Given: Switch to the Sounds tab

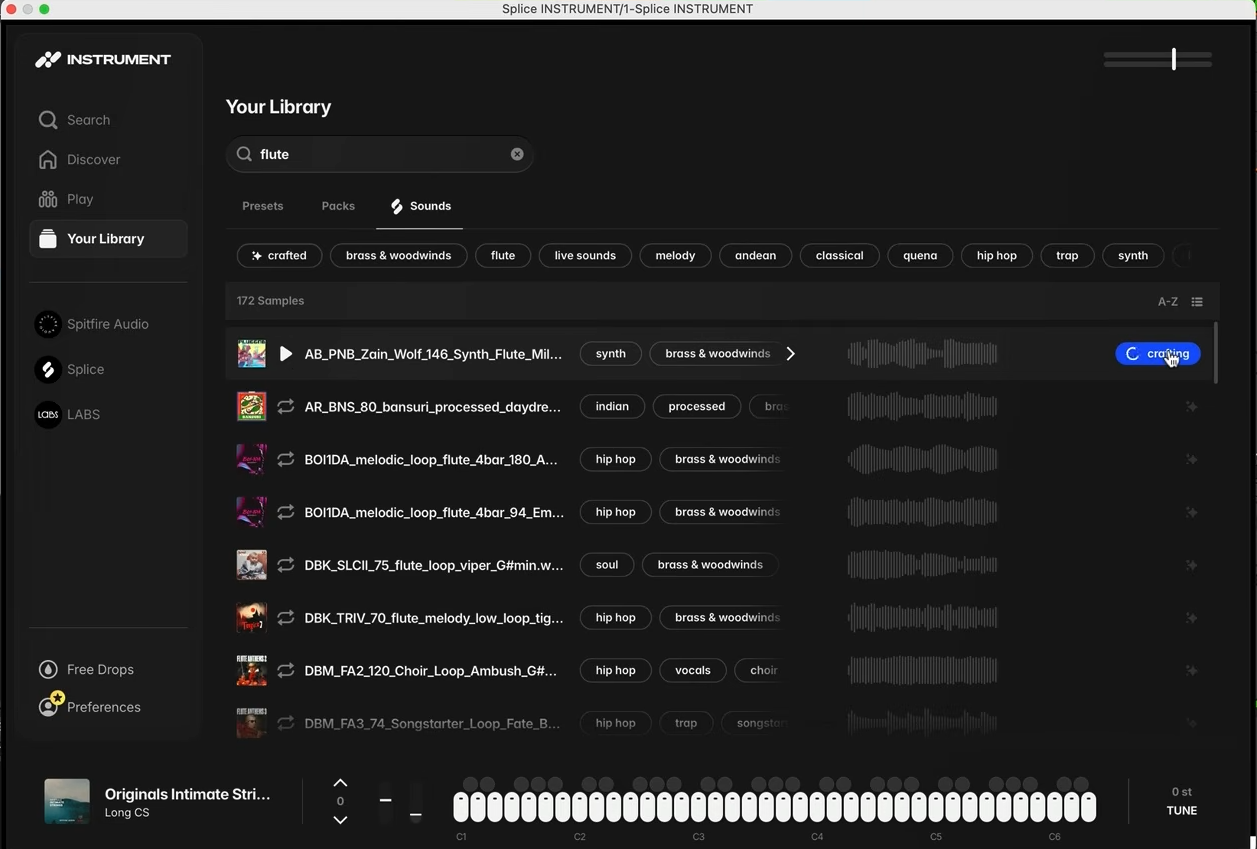Looking at the screenshot, I should (420, 206).
